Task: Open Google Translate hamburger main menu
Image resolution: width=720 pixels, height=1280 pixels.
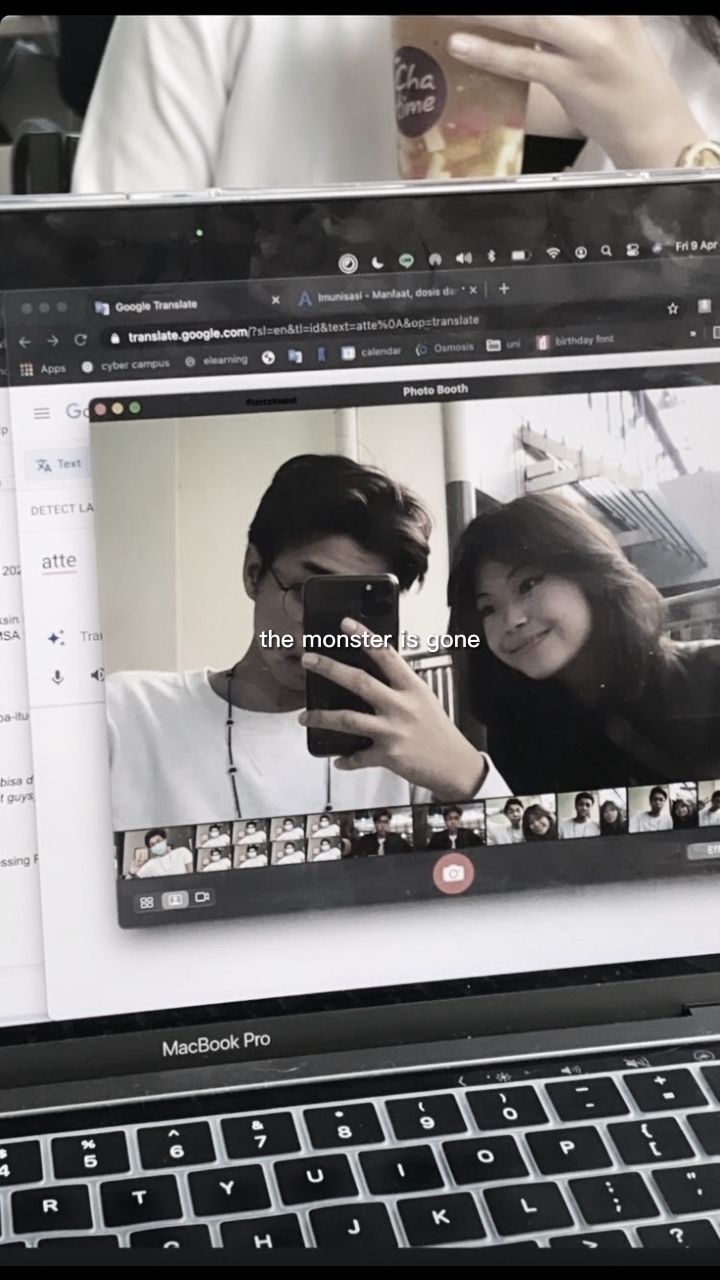Action: click(x=41, y=413)
